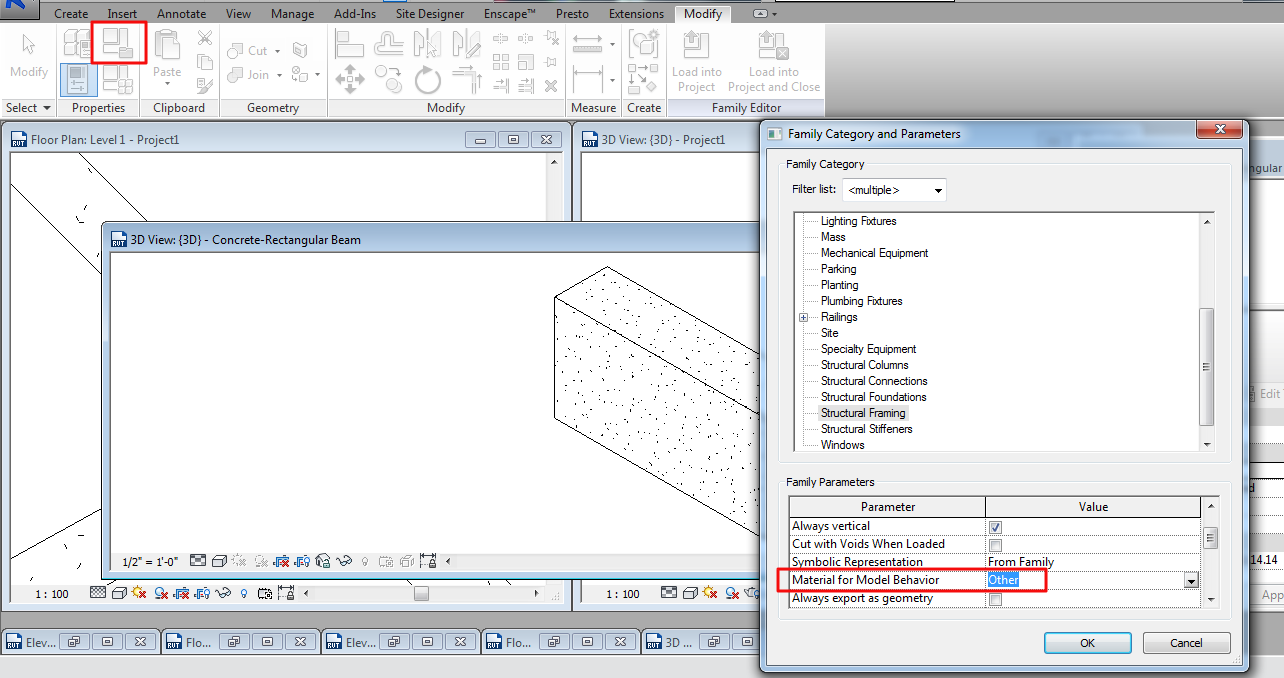Screen dimensions: 1284x678
Task: Open beam view scale 1/2" = 1'-0"
Action: pos(150,562)
